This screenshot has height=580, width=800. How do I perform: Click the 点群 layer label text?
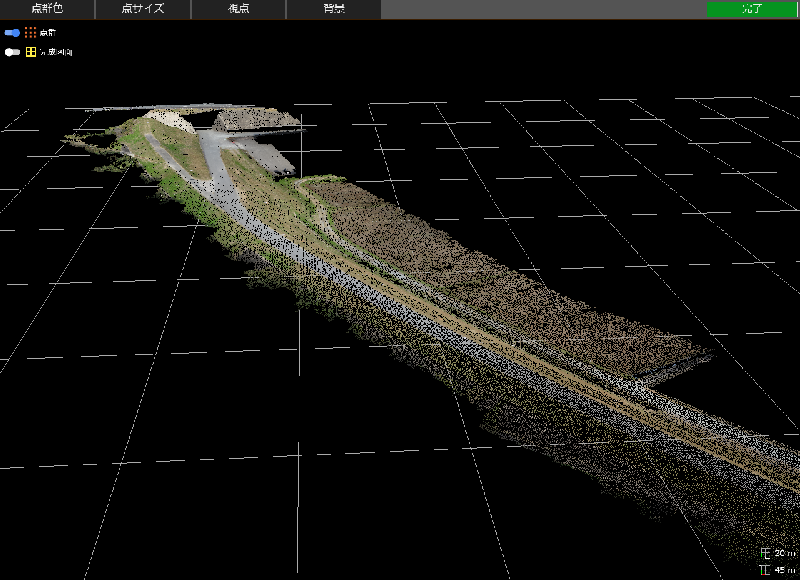[47, 33]
